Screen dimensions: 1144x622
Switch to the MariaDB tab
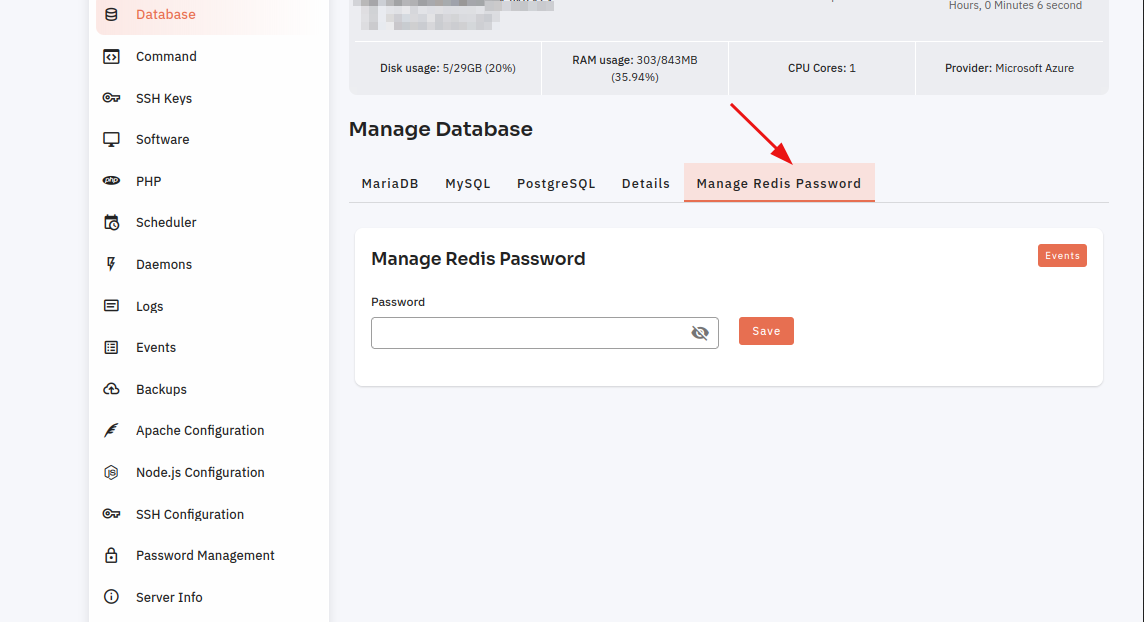(390, 184)
